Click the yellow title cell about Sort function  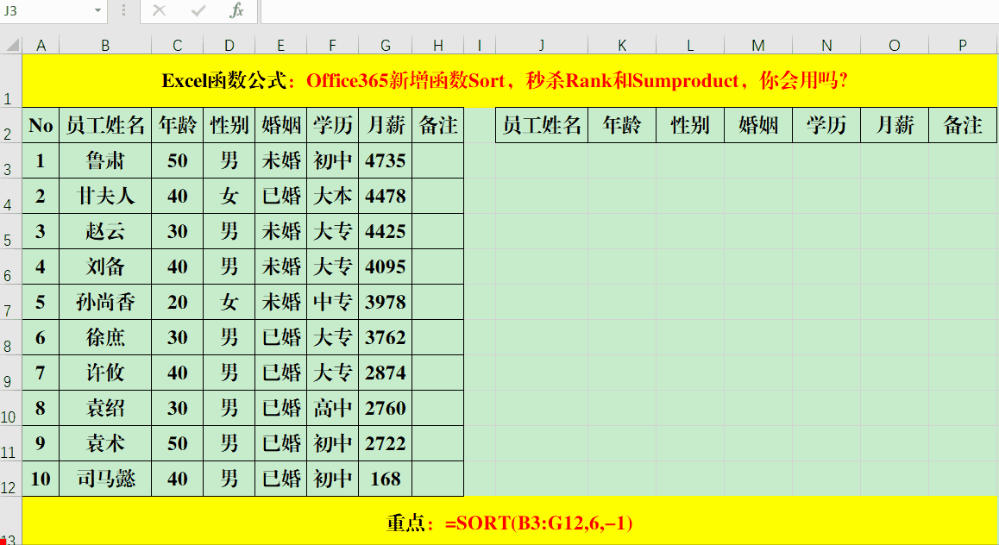510,81
